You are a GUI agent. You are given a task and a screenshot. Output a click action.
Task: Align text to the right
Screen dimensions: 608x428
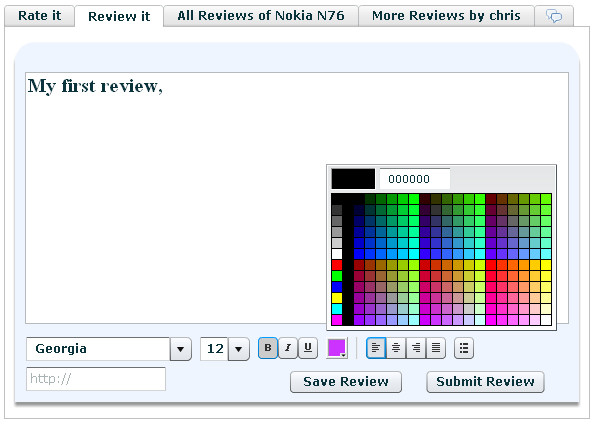[x=416, y=348]
